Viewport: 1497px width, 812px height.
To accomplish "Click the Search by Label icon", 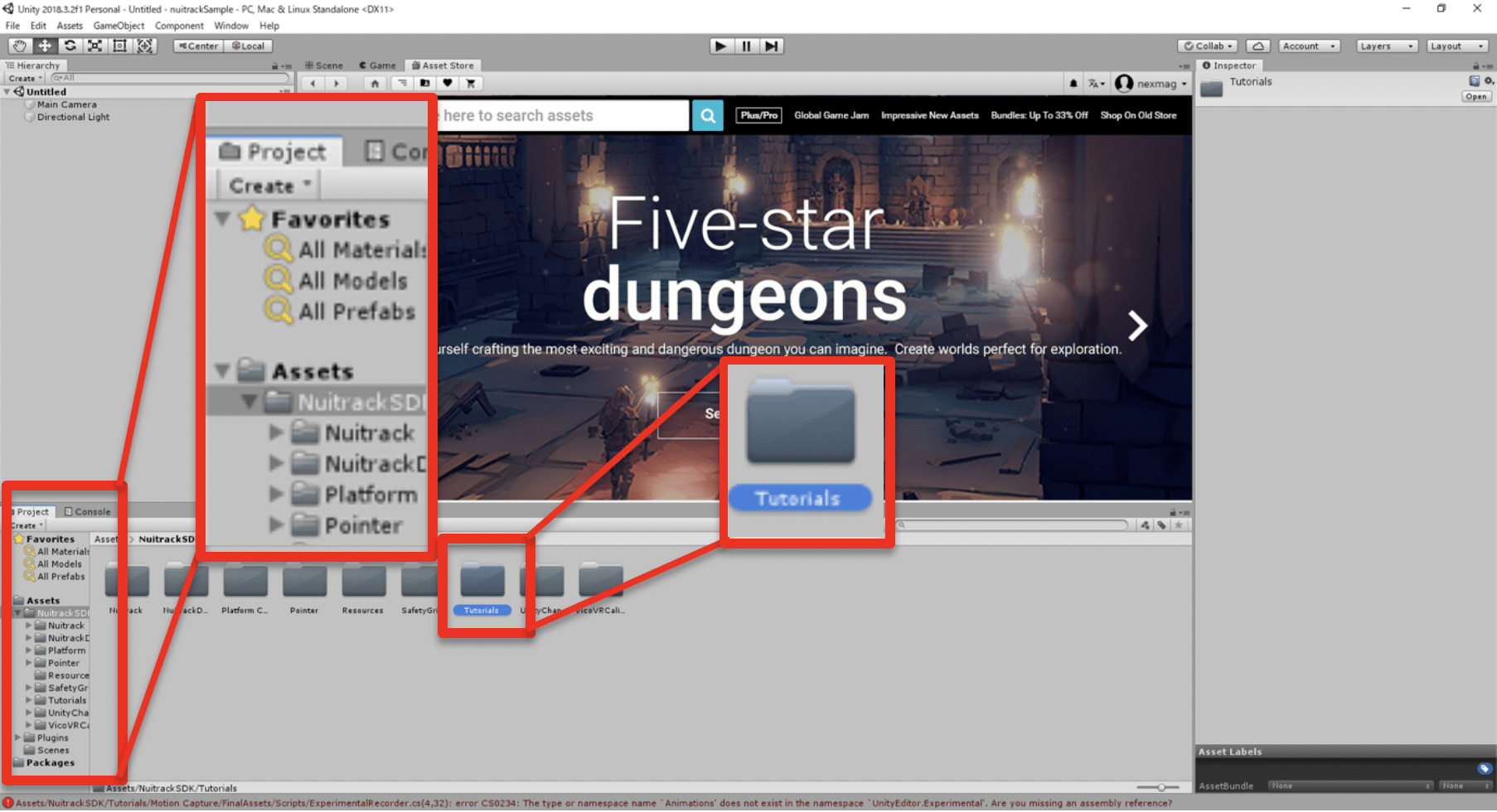I will pyautogui.click(x=1162, y=524).
